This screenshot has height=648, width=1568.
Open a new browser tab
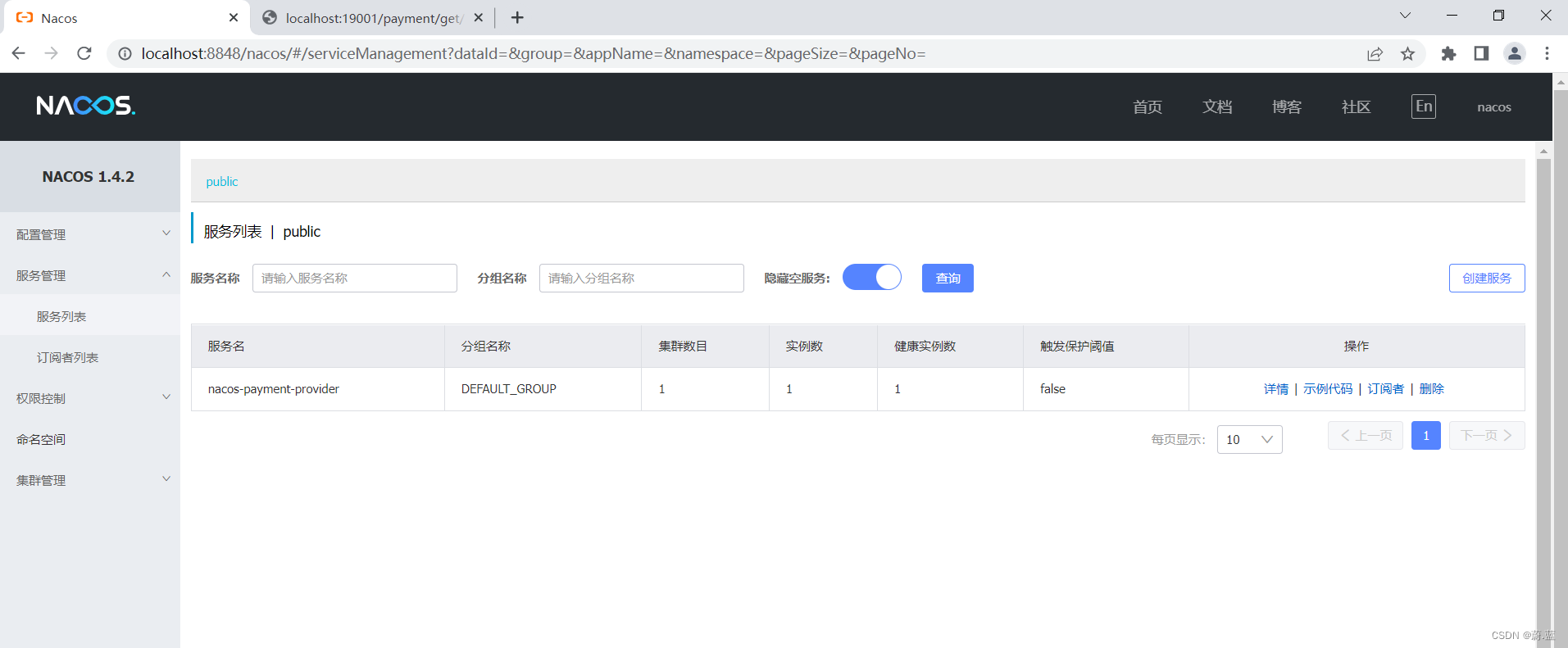517,18
